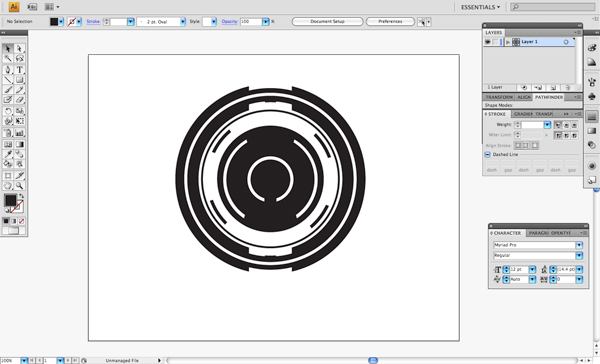Viewport: 600px width, 364px height.
Task: Select the Artboard tool
Action: click(8, 176)
